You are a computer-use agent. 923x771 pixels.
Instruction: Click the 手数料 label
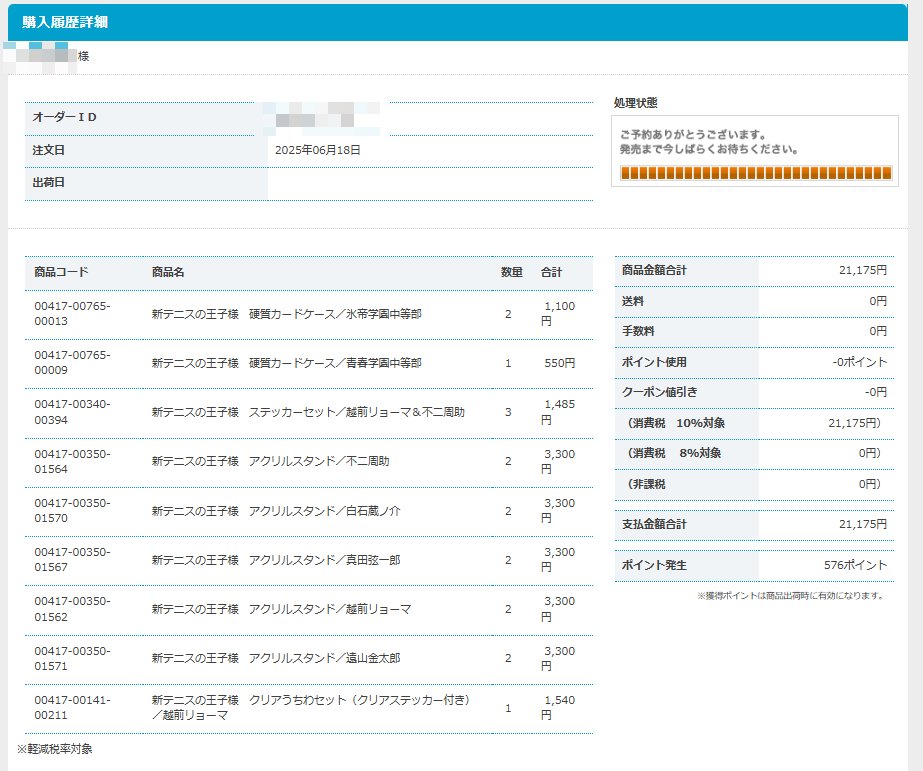click(638, 331)
